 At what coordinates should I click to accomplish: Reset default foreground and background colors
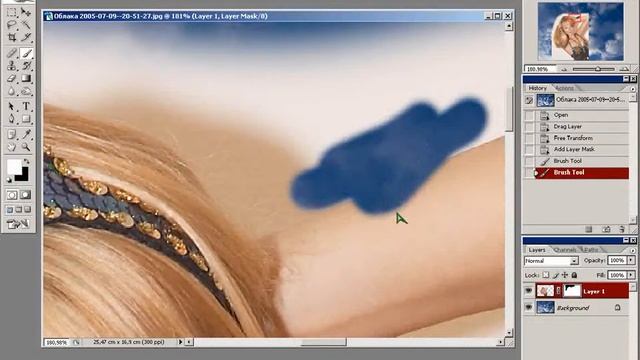9,179
